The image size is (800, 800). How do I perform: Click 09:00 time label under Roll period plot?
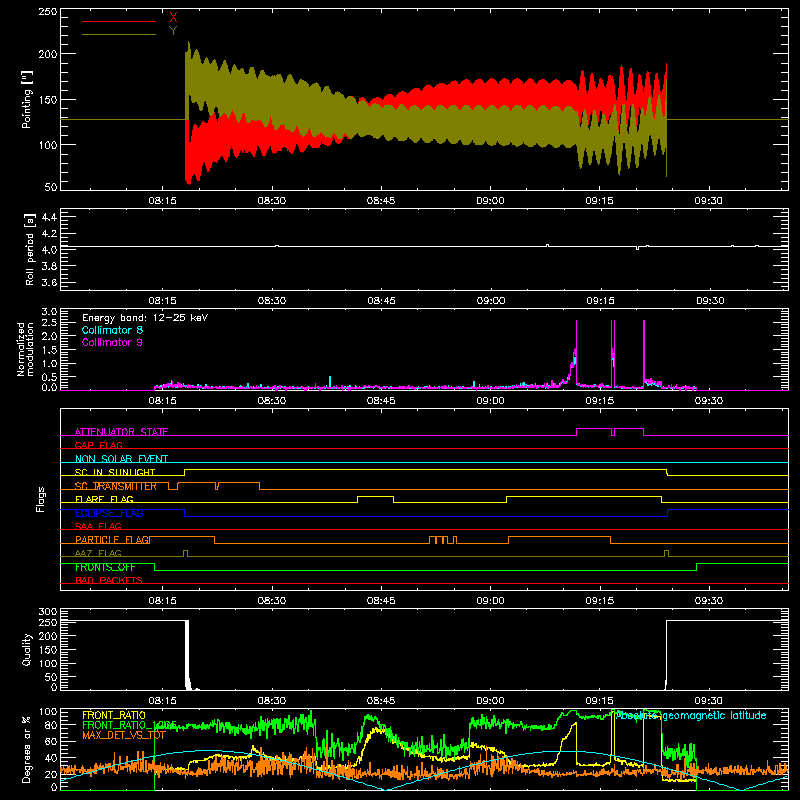(x=491, y=301)
